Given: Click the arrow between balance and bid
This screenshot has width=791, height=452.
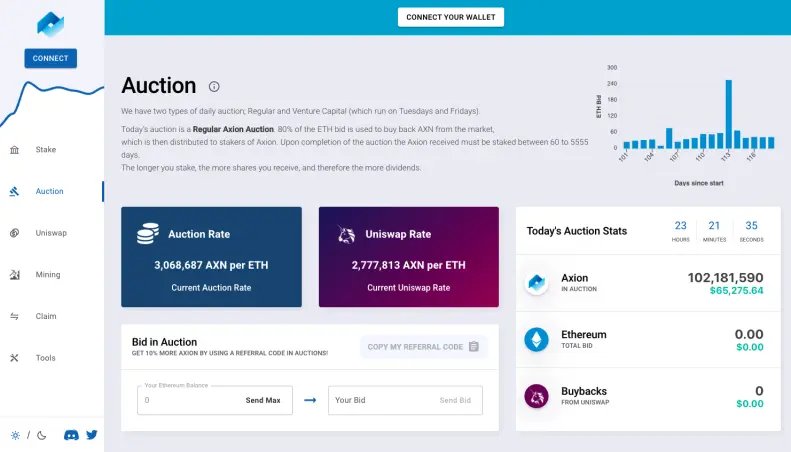Looking at the screenshot, I should [310, 400].
